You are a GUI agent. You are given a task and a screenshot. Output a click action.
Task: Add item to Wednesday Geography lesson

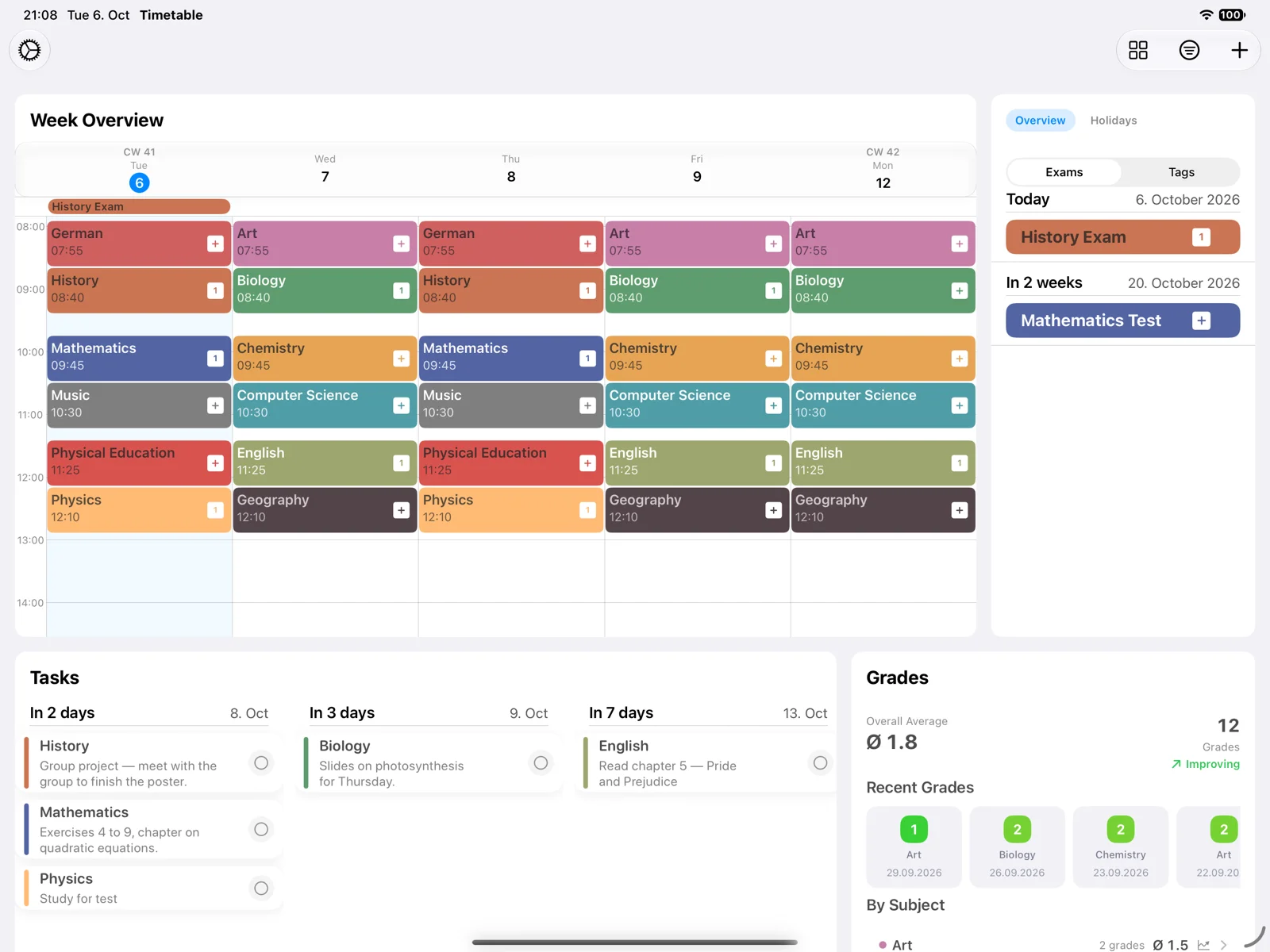(x=402, y=510)
